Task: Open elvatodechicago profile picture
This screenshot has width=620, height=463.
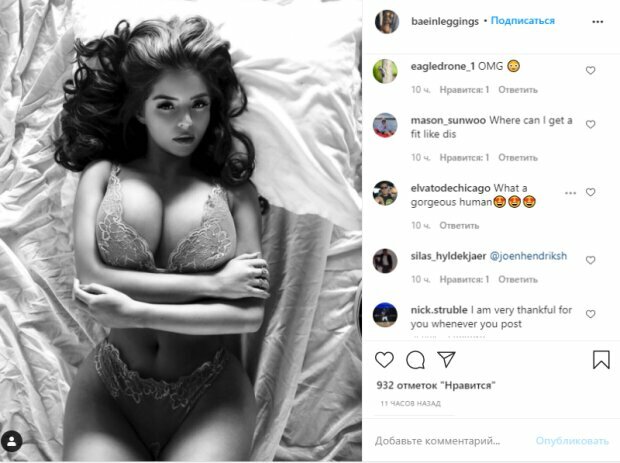Action: click(x=385, y=193)
